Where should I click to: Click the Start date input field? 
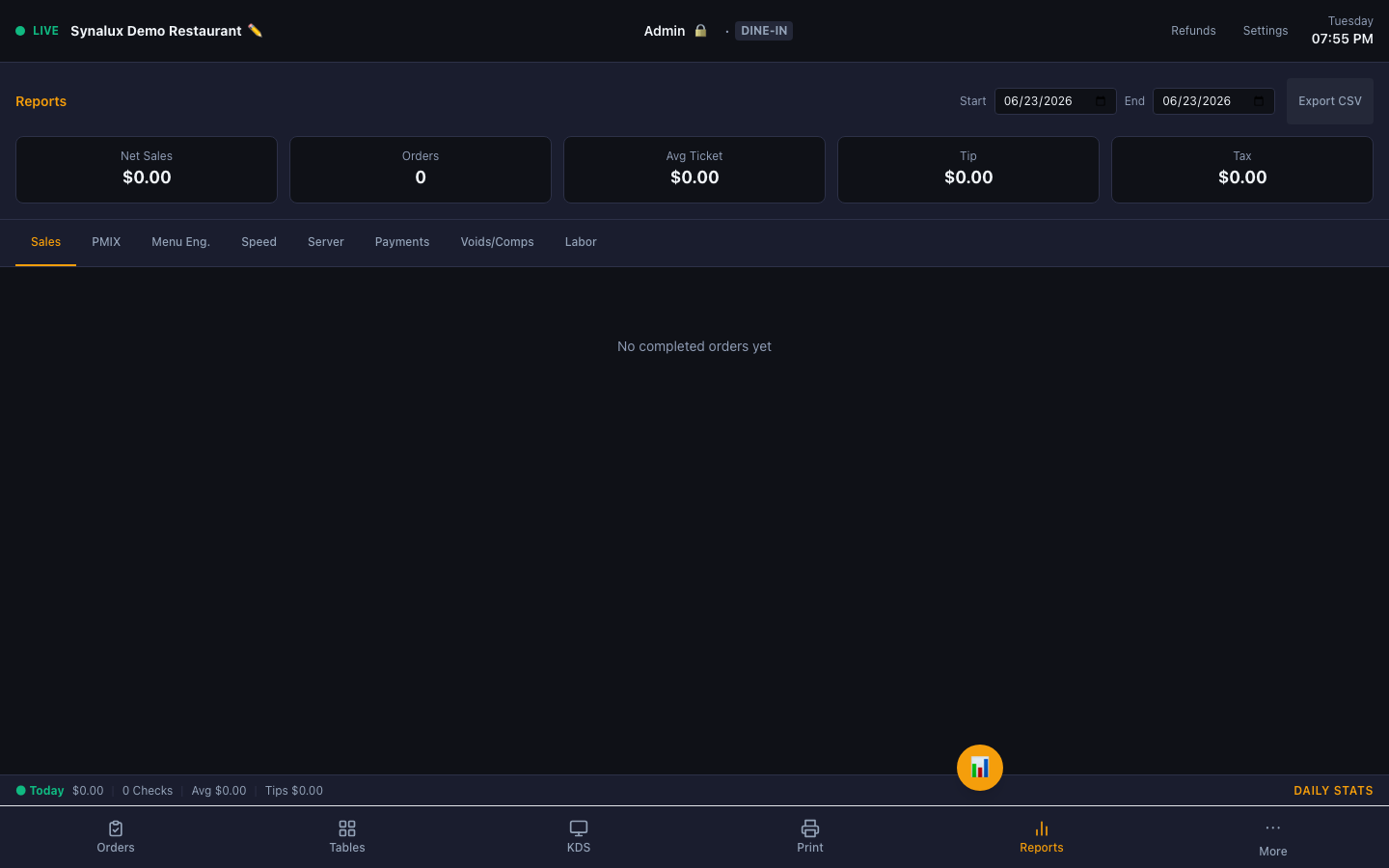[x=1055, y=101]
